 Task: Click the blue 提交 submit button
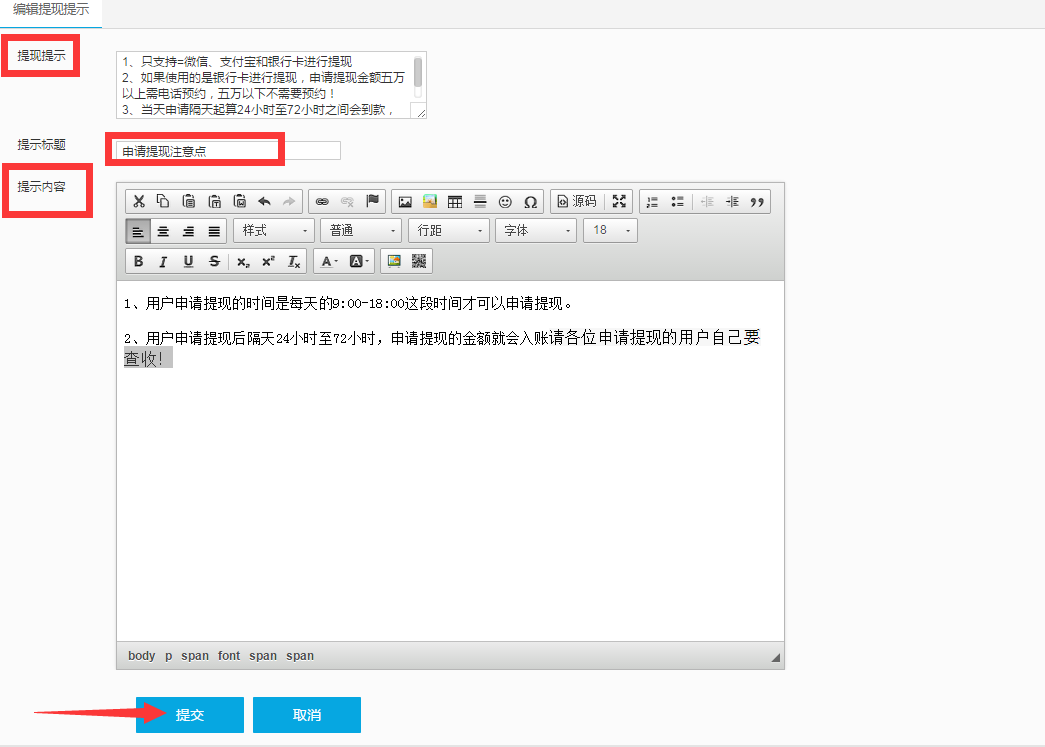click(x=190, y=715)
